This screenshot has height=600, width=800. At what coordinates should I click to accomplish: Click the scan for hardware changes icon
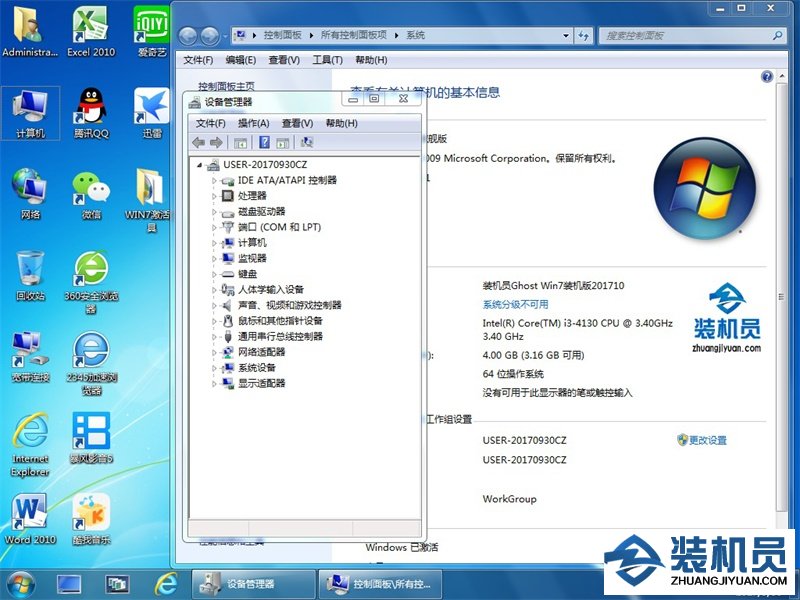tap(307, 142)
